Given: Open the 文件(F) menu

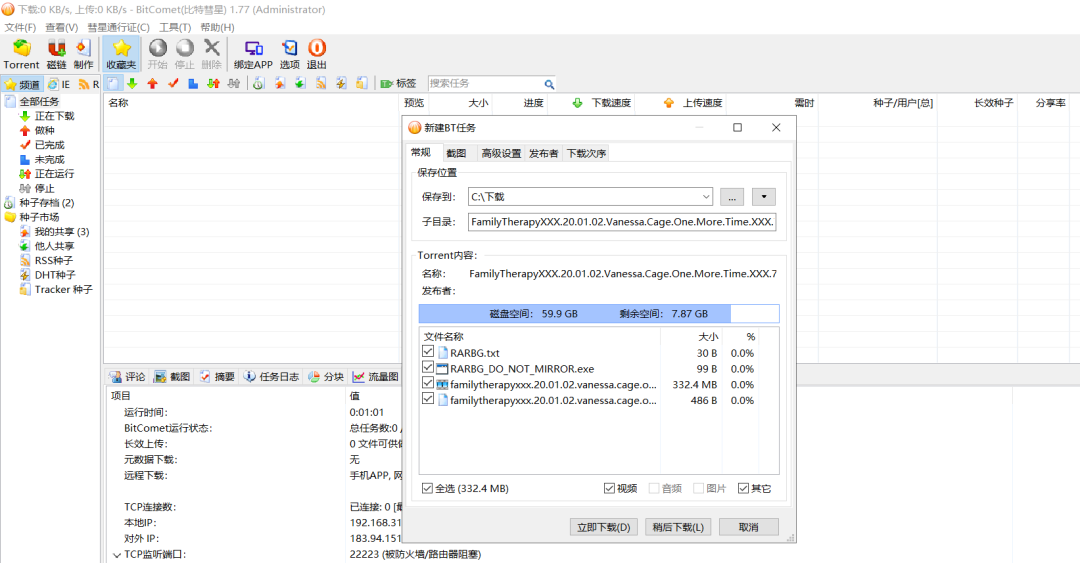Looking at the screenshot, I should tap(20, 27).
